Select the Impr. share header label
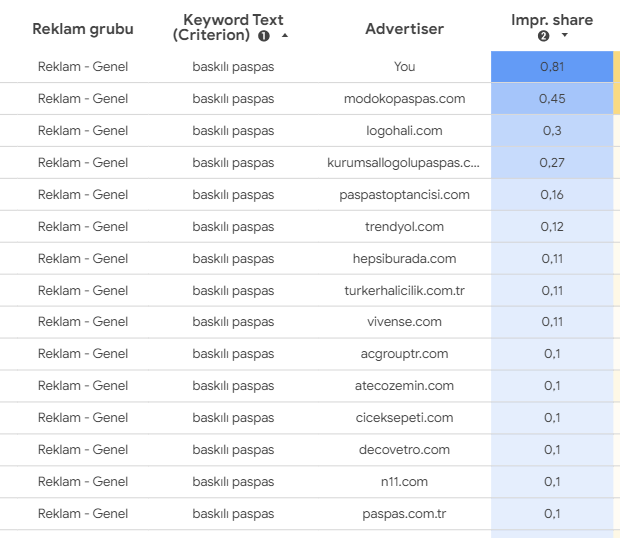This screenshot has height=538, width=620. (552, 20)
